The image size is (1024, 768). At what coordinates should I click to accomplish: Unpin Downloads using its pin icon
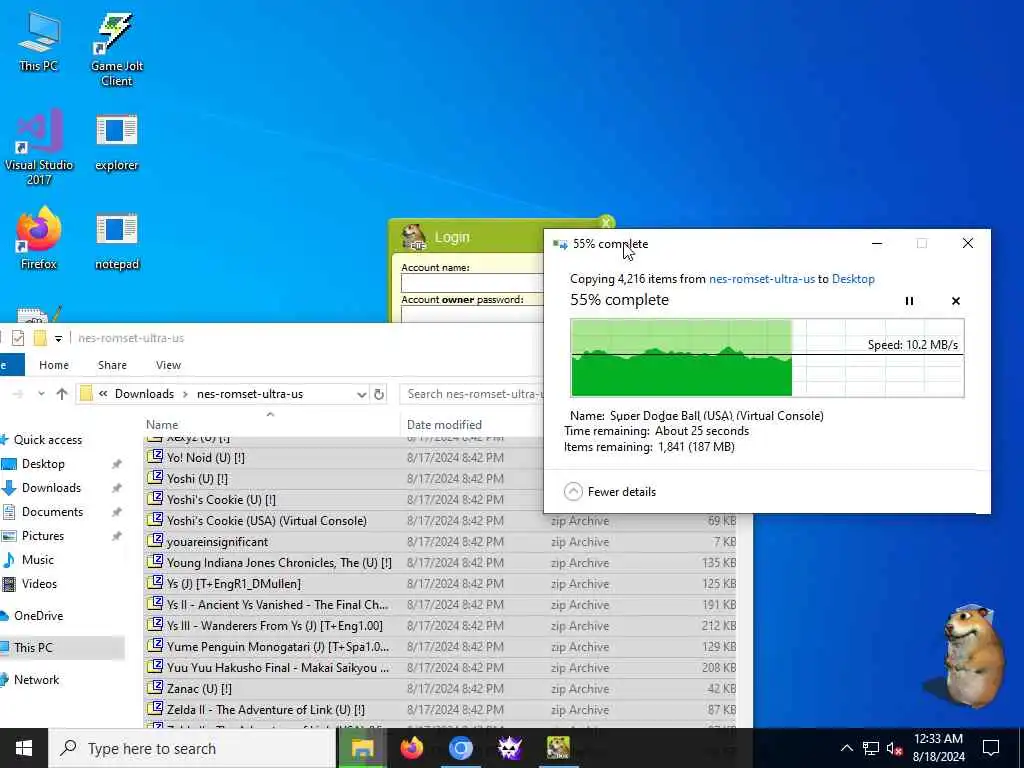[116, 488]
